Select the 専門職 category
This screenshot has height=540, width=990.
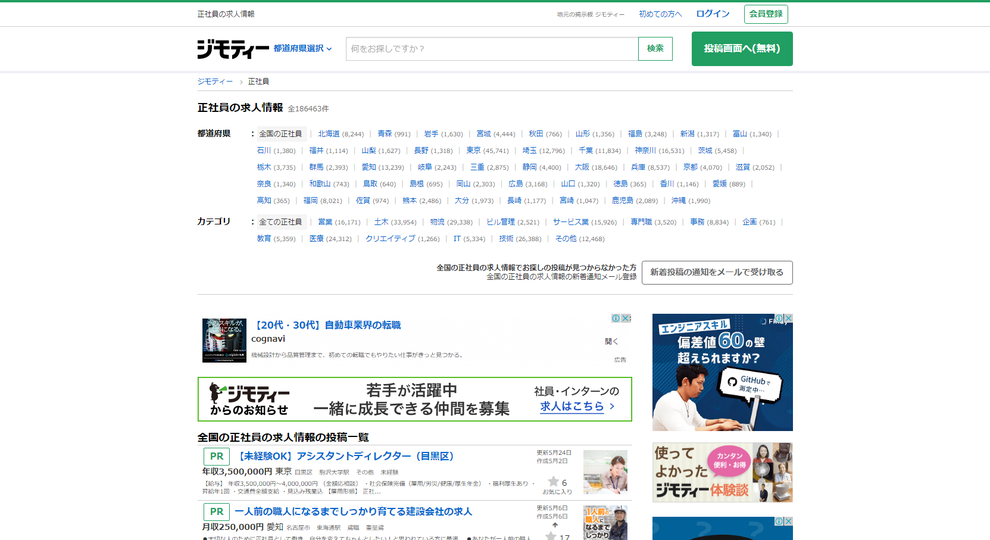point(641,222)
